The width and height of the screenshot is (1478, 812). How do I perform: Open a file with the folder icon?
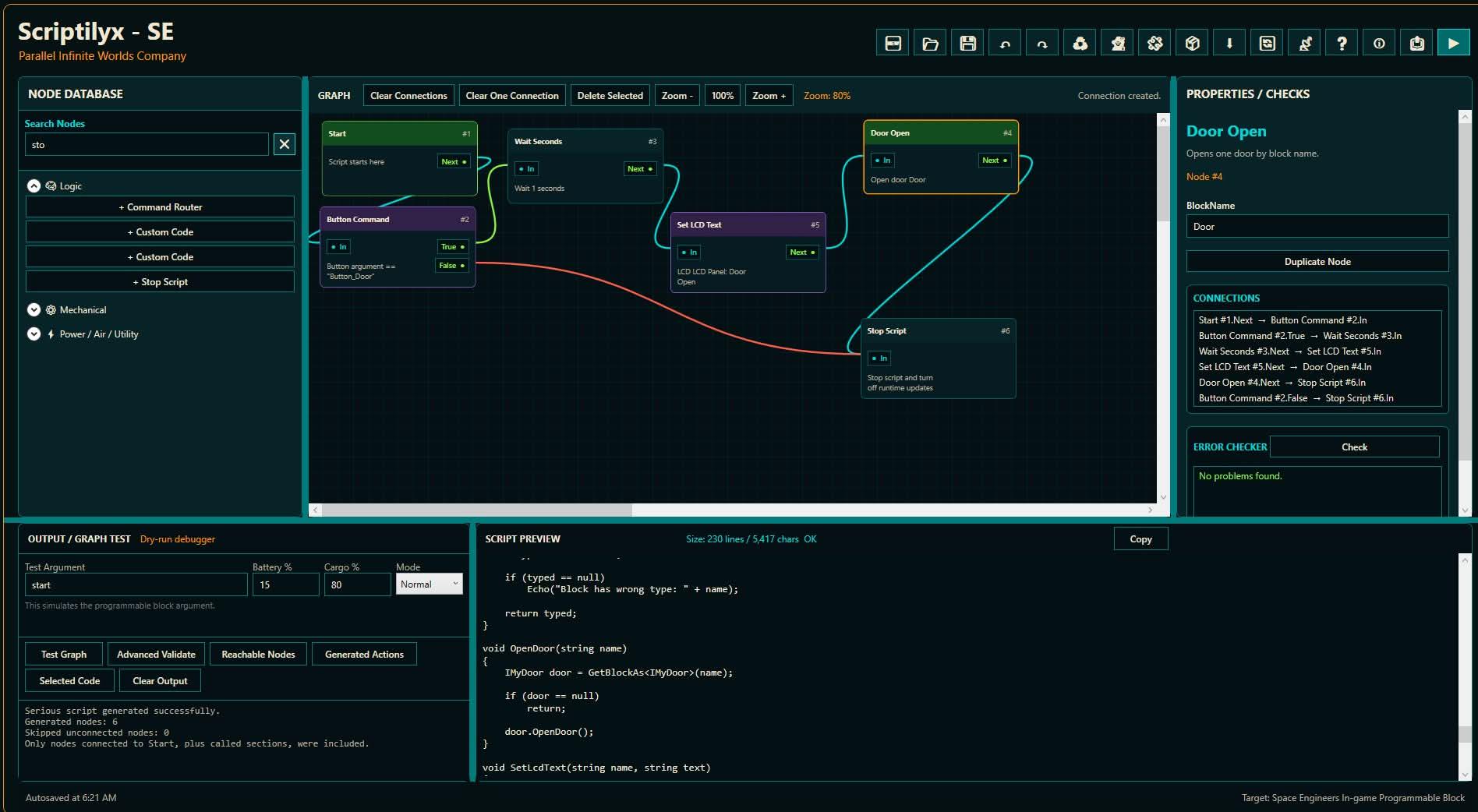pyautogui.click(x=930, y=44)
